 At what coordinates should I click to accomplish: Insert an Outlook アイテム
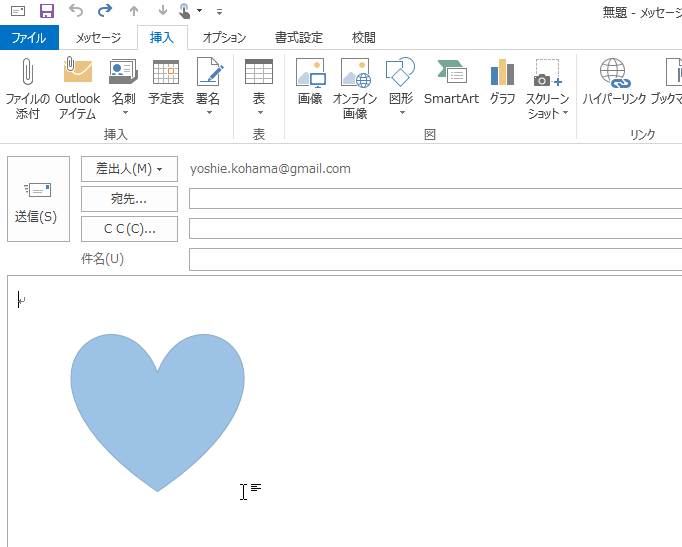click(77, 88)
